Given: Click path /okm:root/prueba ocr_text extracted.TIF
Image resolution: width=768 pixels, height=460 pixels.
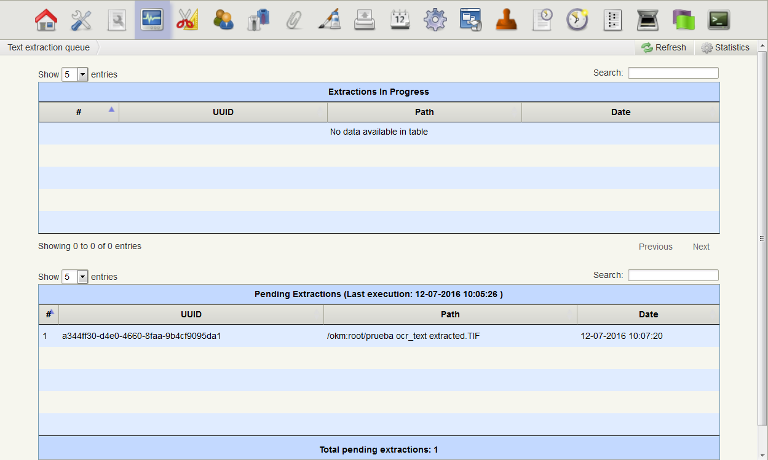Looking at the screenshot, I should (403, 336).
